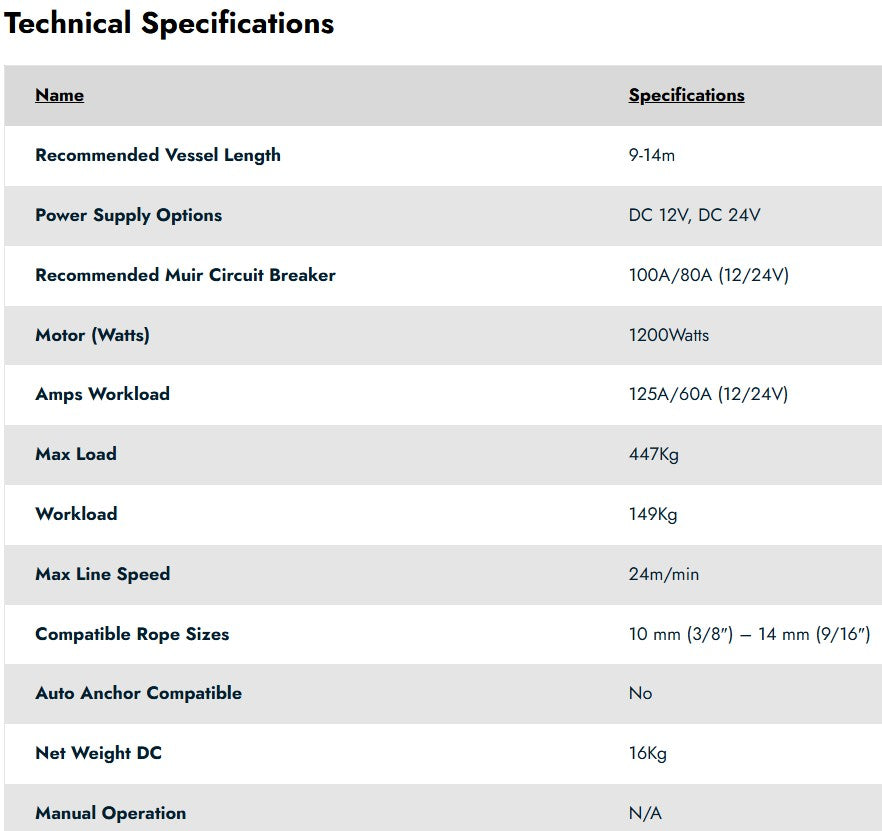Select the 100A/80A (12/24V) breaker value

tap(709, 275)
